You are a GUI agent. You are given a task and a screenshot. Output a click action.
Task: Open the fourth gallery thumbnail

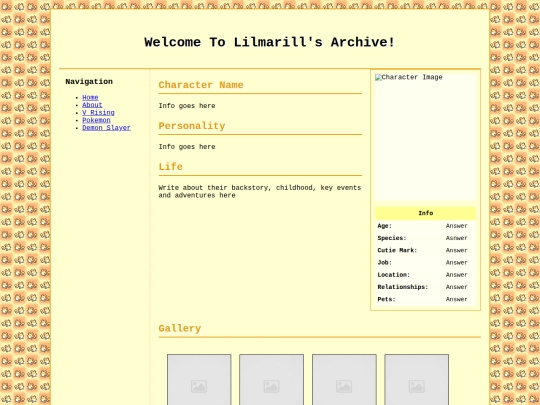coord(416,380)
